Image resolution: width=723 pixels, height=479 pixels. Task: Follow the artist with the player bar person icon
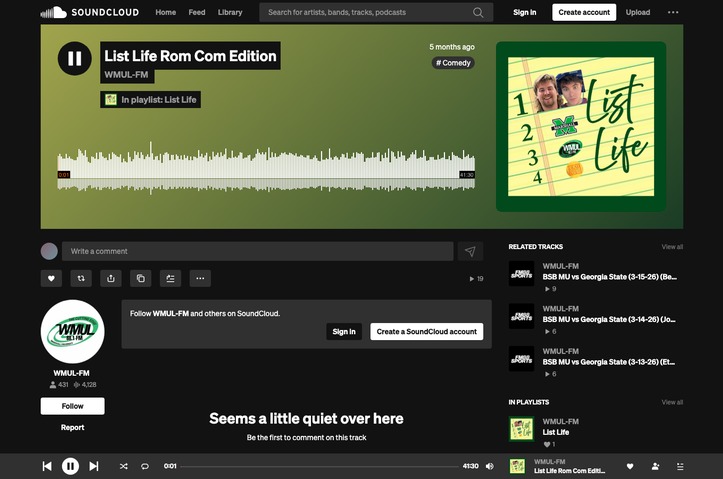[655, 467]
